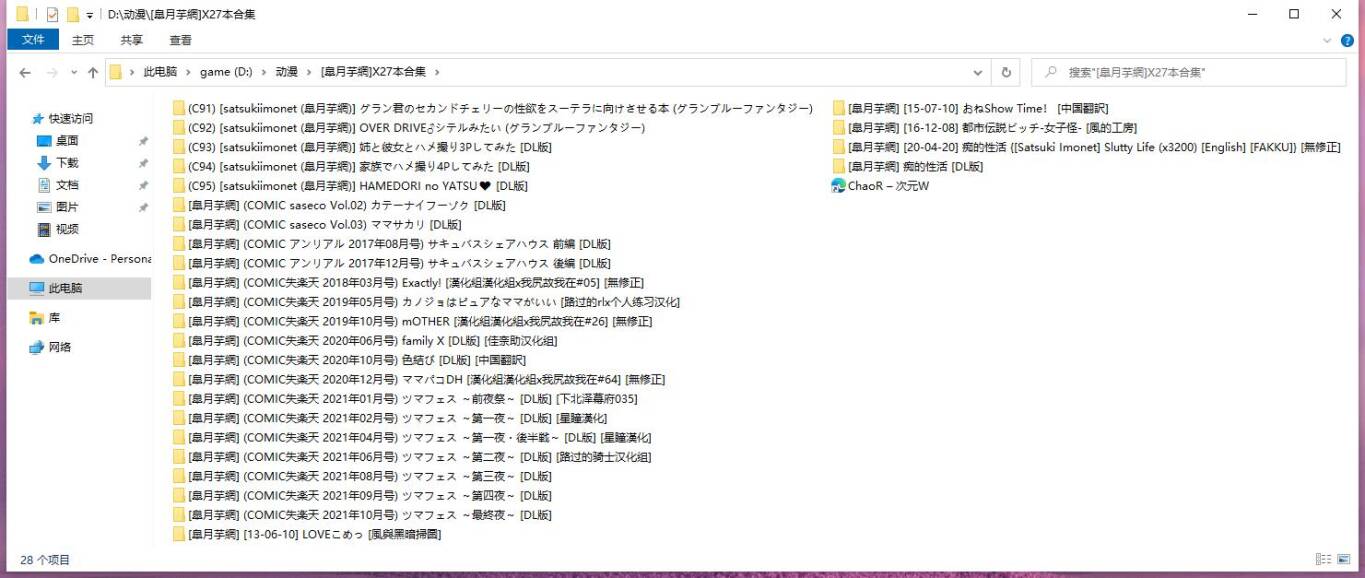Click the folder icon beside (C95) HAMEDORI no YATSU
This screenshot has height=578, width=1365.
(179, 186)
